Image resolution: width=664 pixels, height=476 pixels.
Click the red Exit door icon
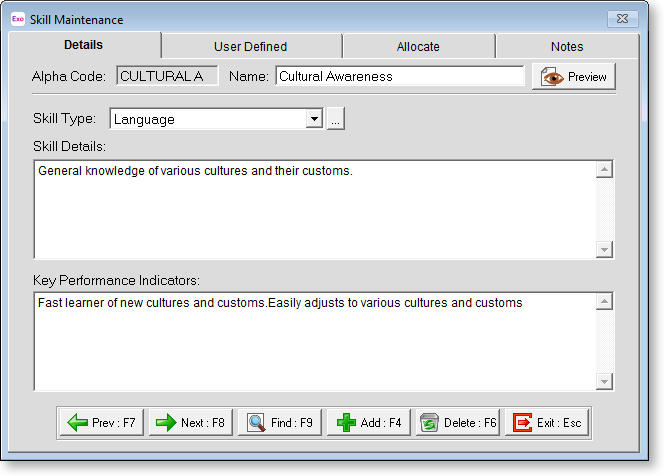(x=522, y=423)
